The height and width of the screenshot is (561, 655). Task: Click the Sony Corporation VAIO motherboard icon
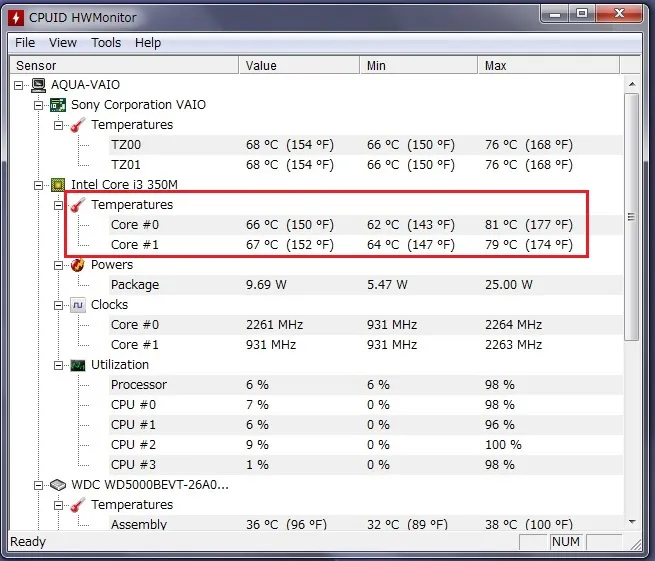pyautogui.click(x=58, y=105)
